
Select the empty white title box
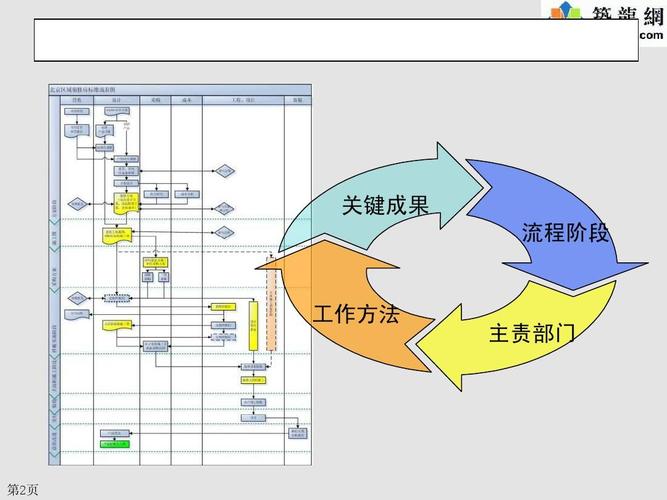pos(336,40)
